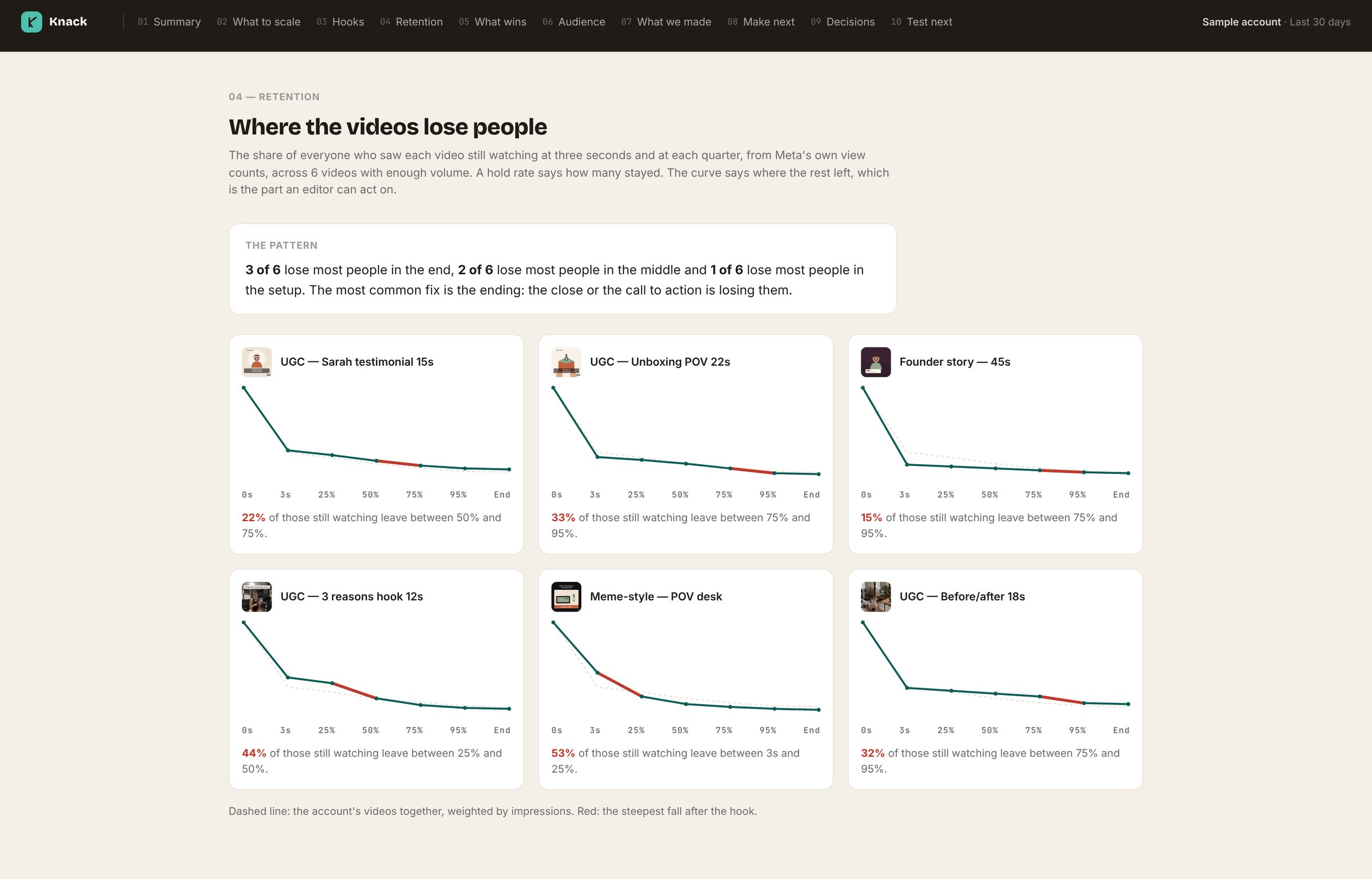This screenshot has height=879, width=1372.
Task: Click the 15% drop-off figure
Action: point(871,517)
